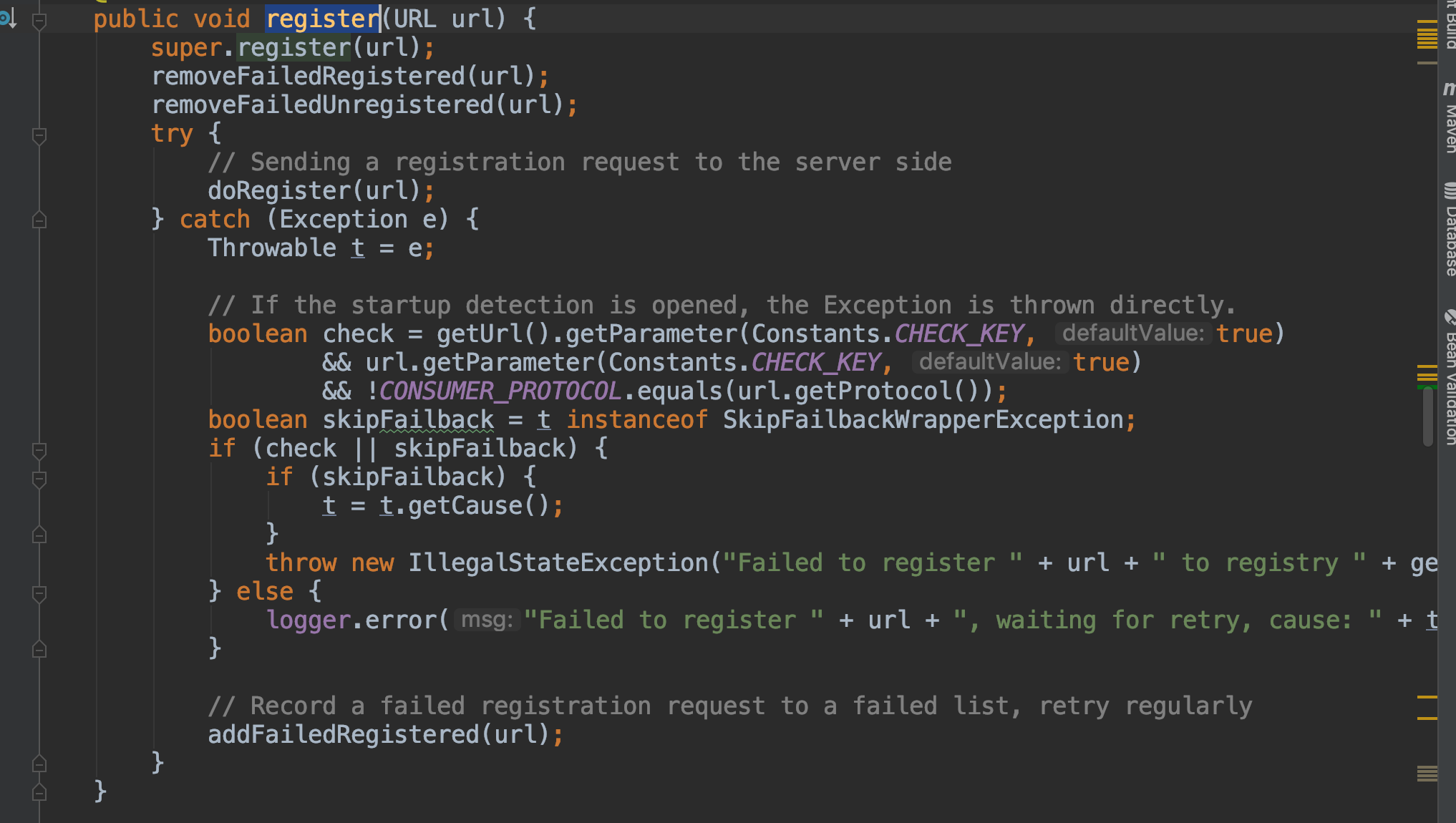Toggle fold marker at the else line
1456x823 pixels.
click(39, 593)
